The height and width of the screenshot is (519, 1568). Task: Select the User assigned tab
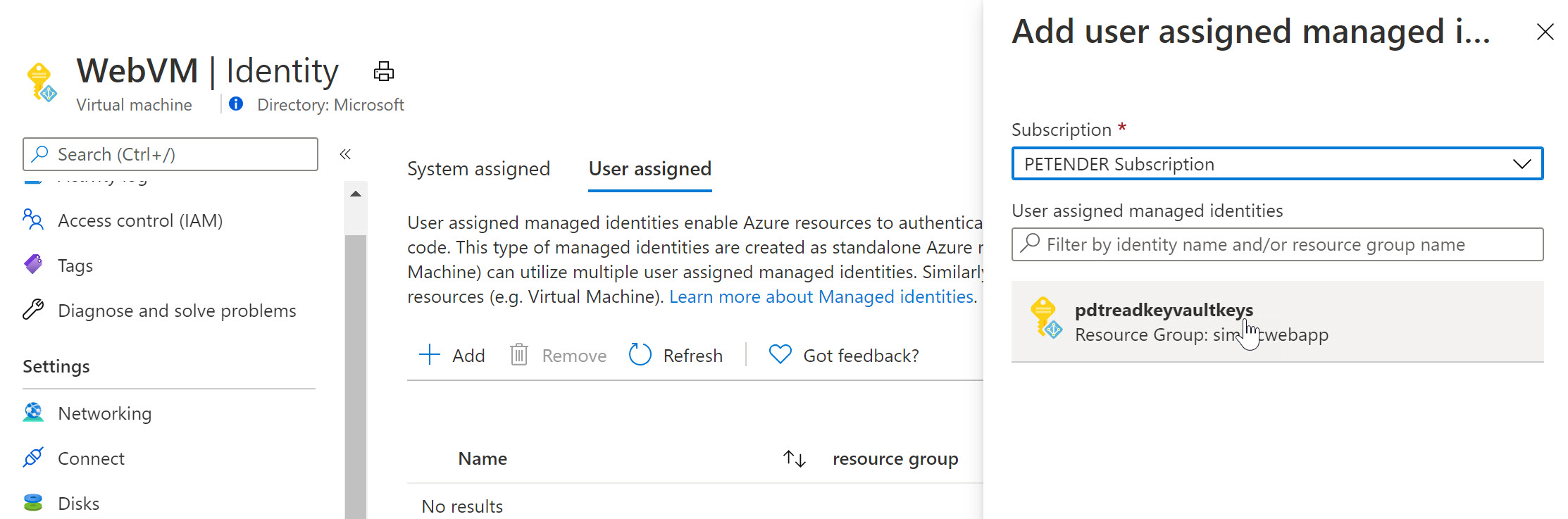point(649,169)
